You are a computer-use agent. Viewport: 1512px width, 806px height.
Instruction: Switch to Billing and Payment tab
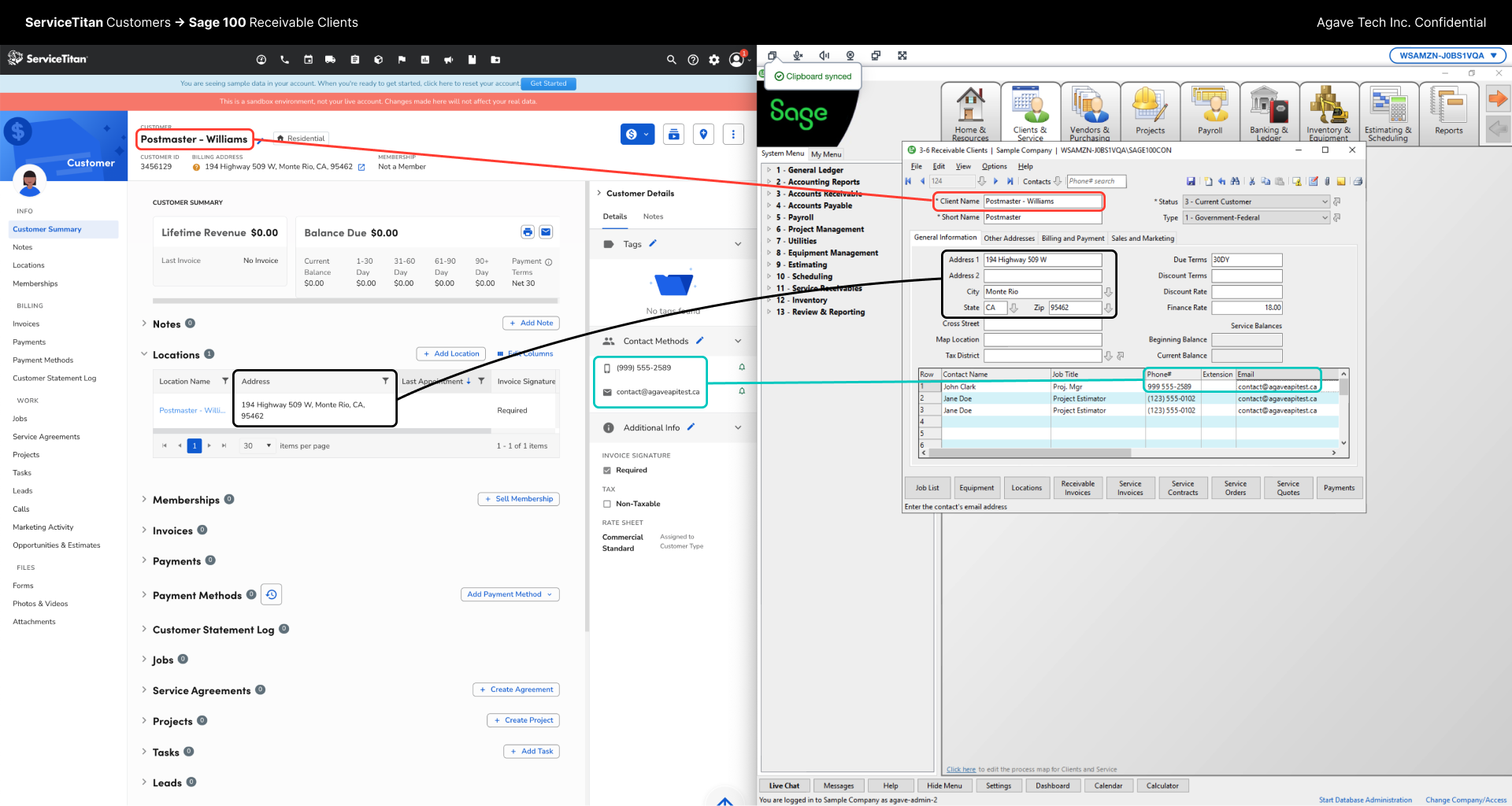click(1073, 238)
